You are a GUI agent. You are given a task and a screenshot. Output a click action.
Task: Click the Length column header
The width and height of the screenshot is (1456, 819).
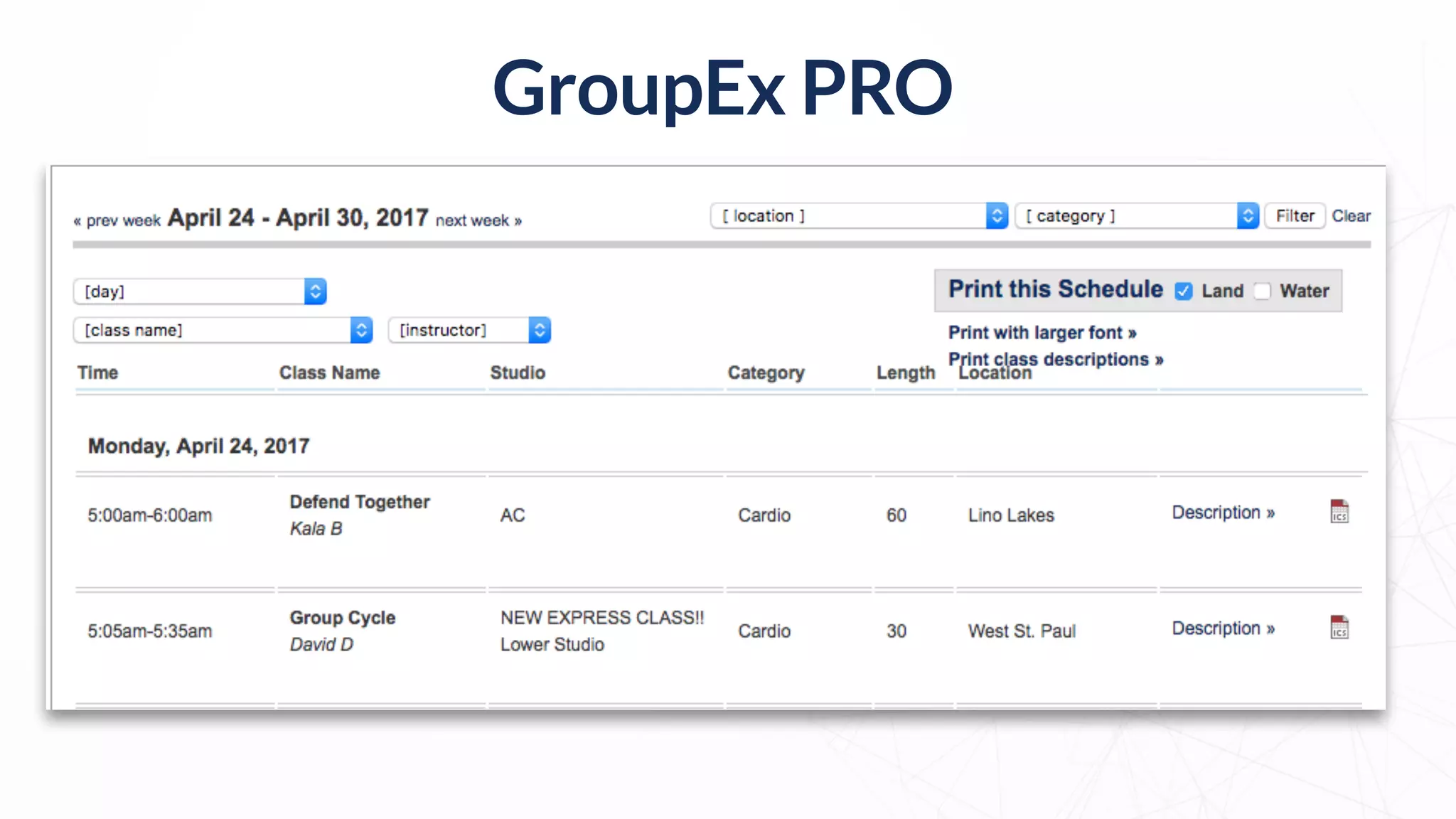tap(906, 373)
